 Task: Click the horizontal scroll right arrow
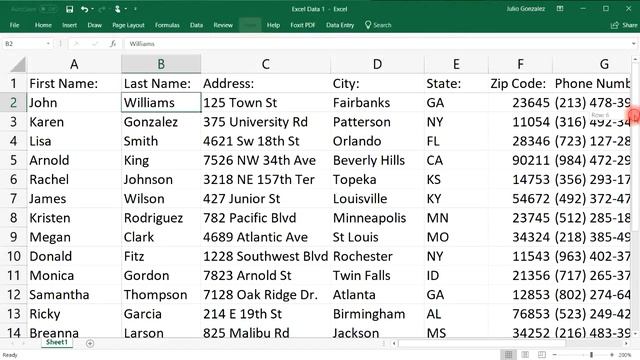tap(626, 344)
